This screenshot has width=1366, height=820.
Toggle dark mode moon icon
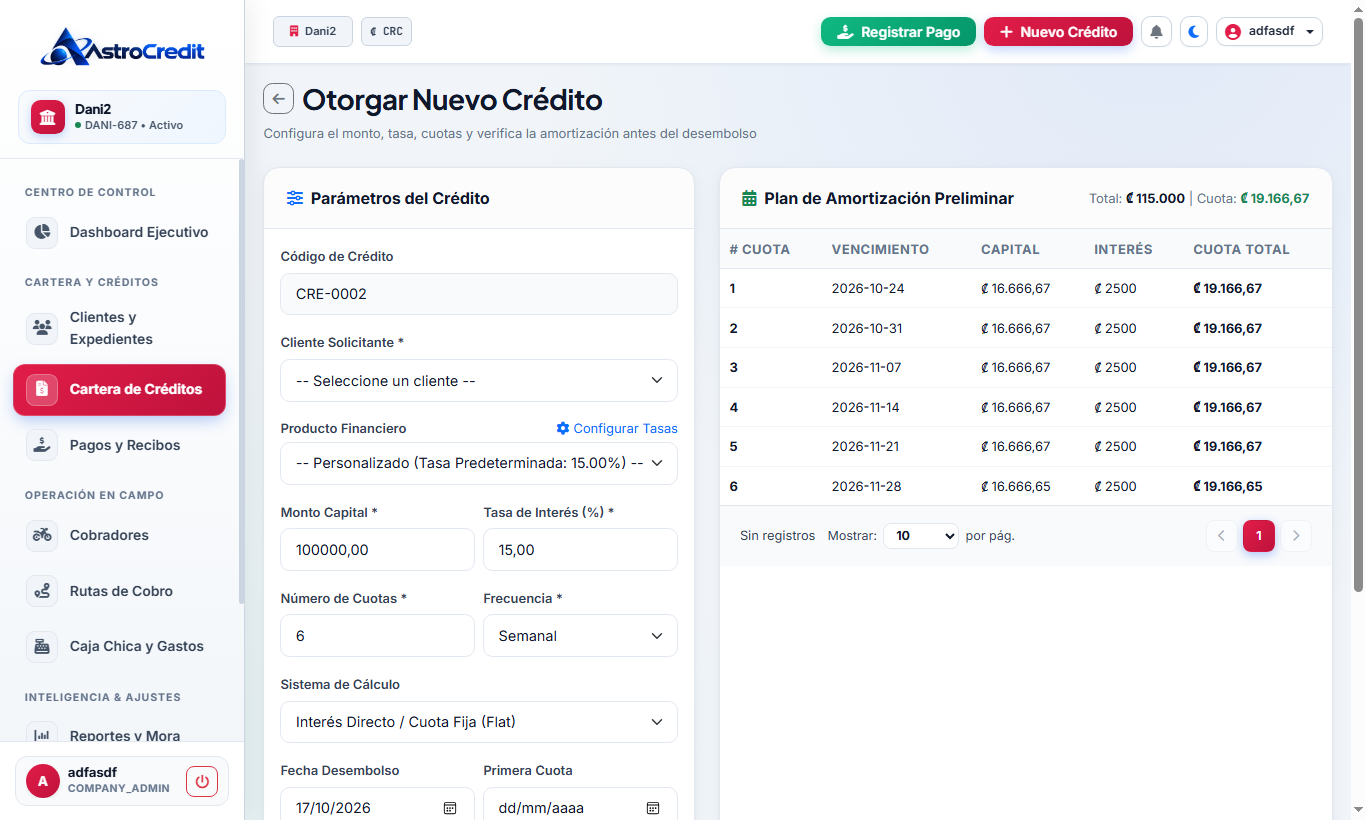[1194, 32]
